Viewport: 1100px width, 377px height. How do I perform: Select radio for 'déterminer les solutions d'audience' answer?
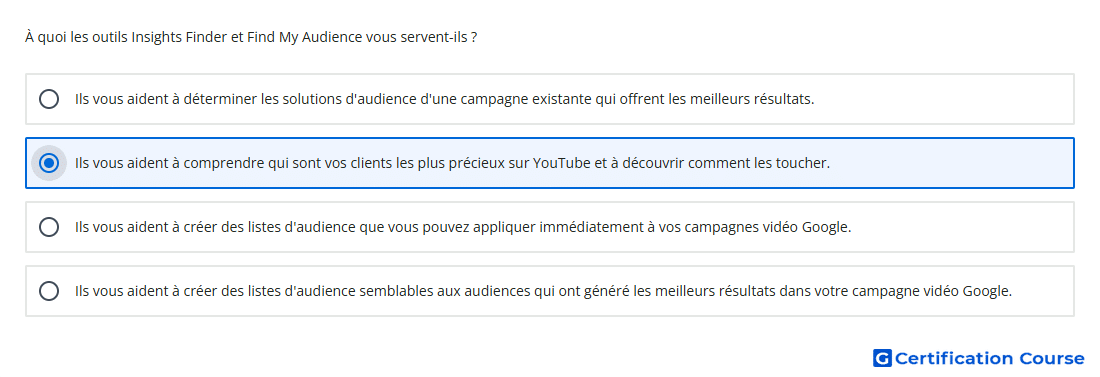tap(49, 99)
